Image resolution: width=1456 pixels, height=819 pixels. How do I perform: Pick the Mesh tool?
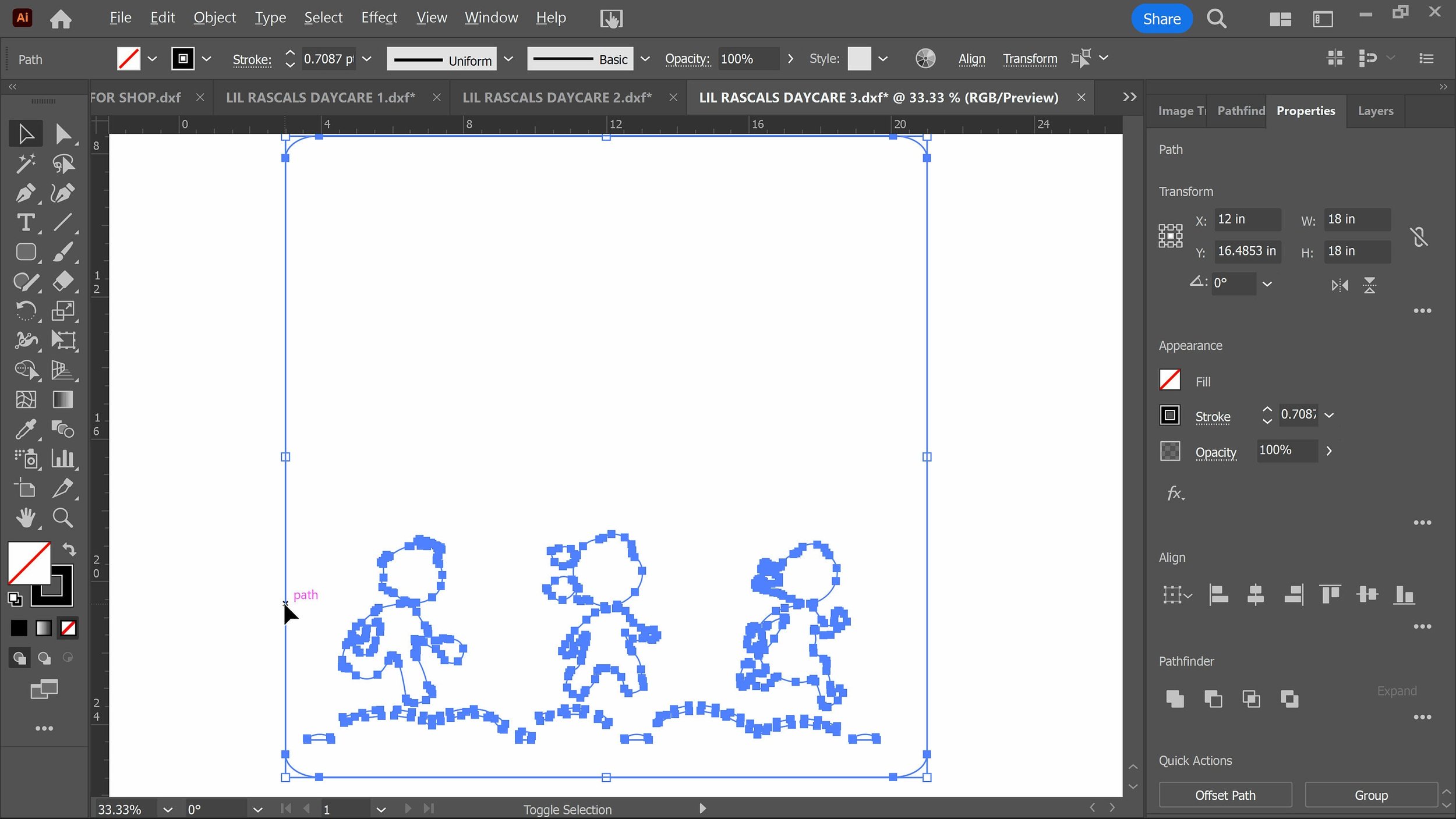pyautogui.click(x=26, y=399)
